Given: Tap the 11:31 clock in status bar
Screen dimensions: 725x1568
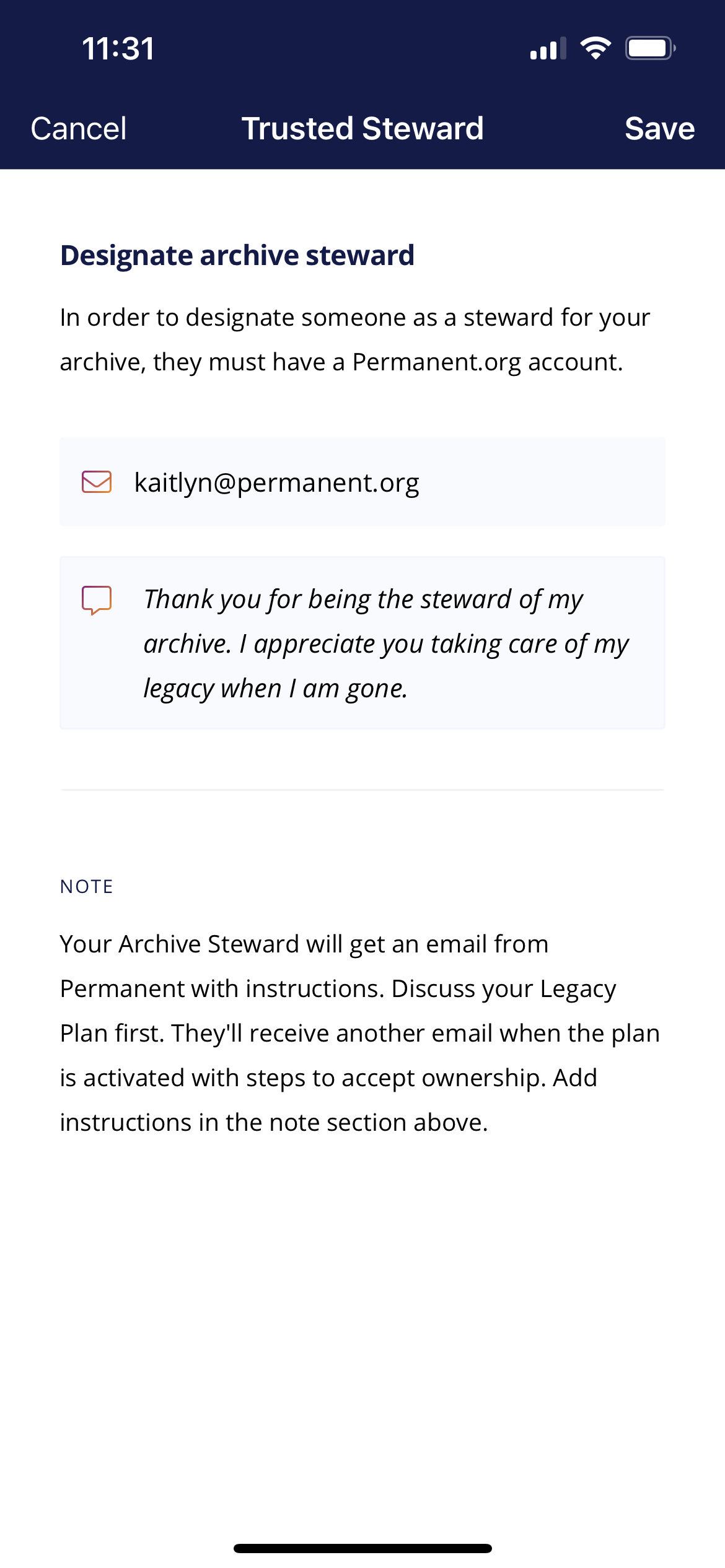Looking at the screenshot, I should (x=118, y=48).
